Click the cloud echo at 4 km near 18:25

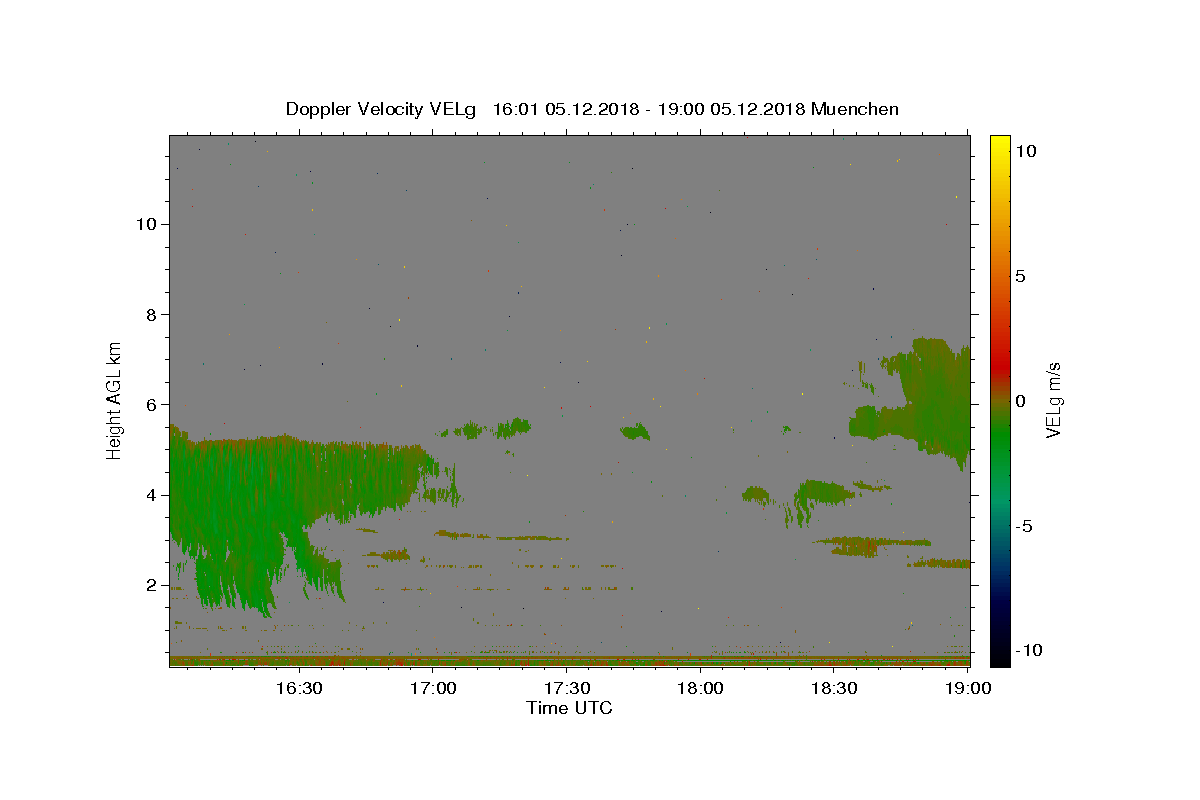pyautogui.click(x=825, y=492)
